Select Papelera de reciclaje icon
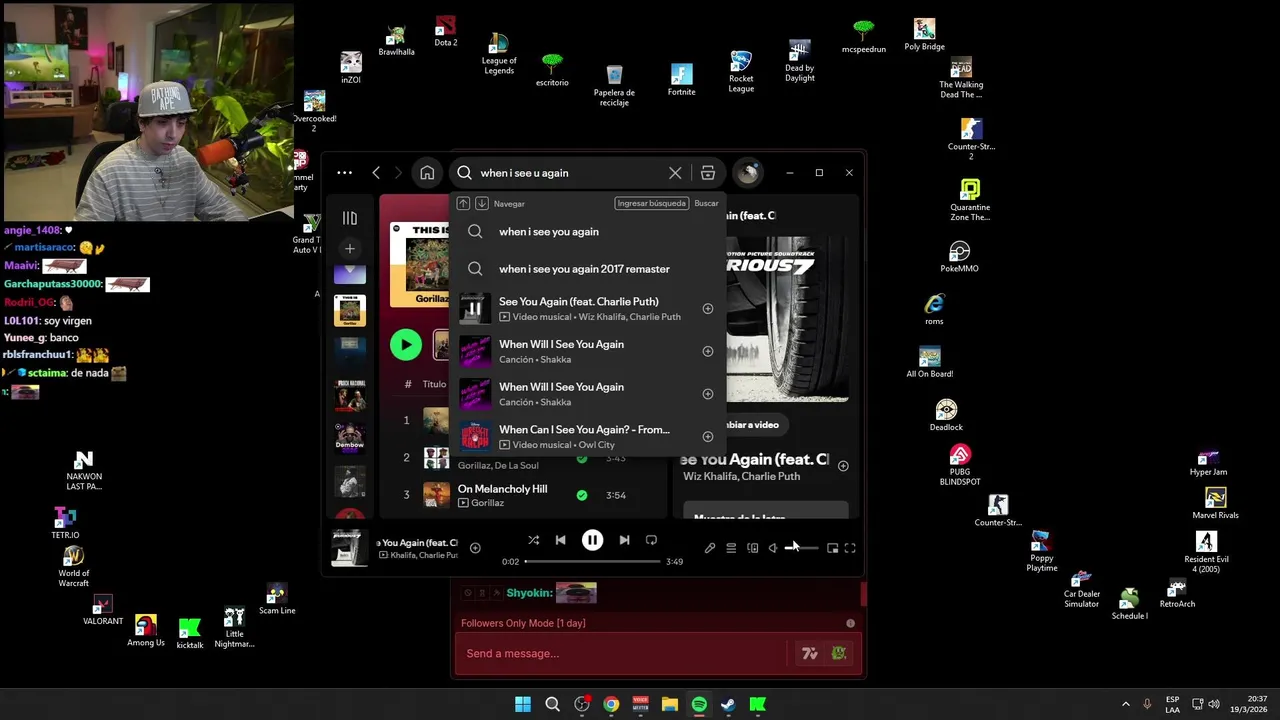 [x=614, y=86]
